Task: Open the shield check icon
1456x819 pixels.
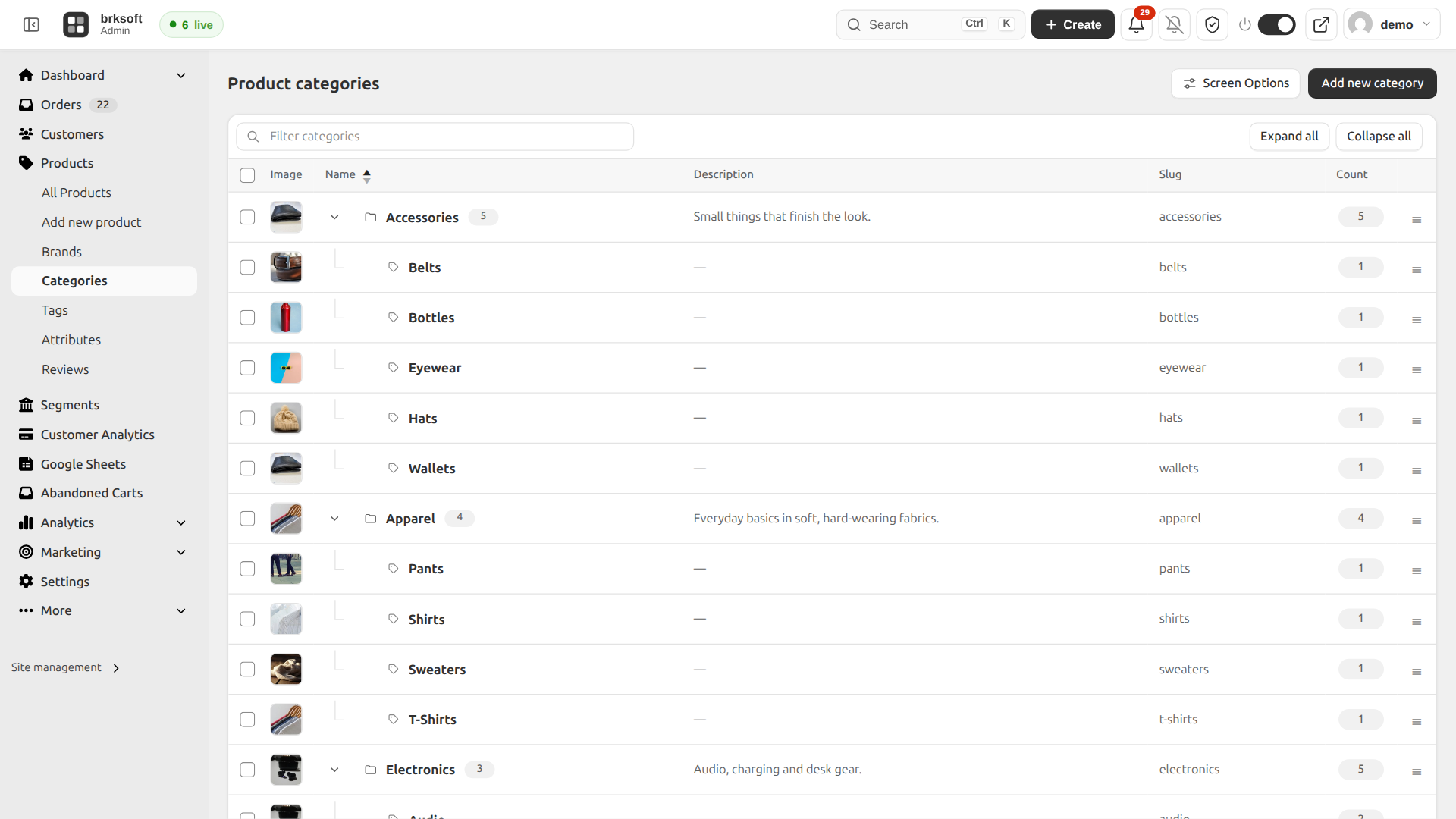Action: (x=1212, y=24)
